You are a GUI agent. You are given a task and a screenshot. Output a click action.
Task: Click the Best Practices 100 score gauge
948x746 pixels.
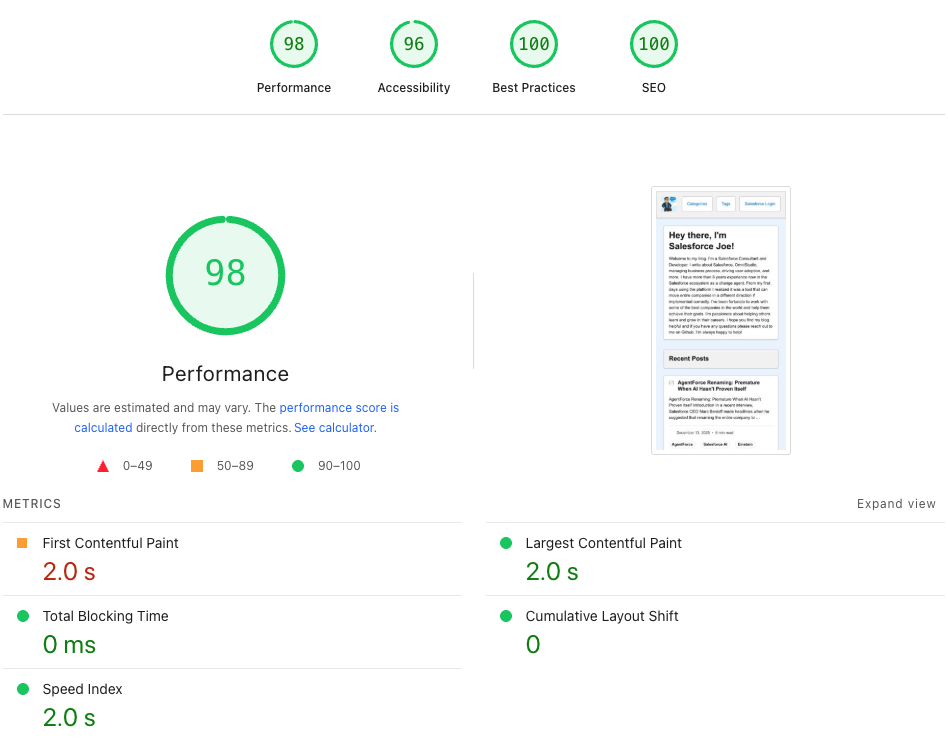[x=533, y=43]
